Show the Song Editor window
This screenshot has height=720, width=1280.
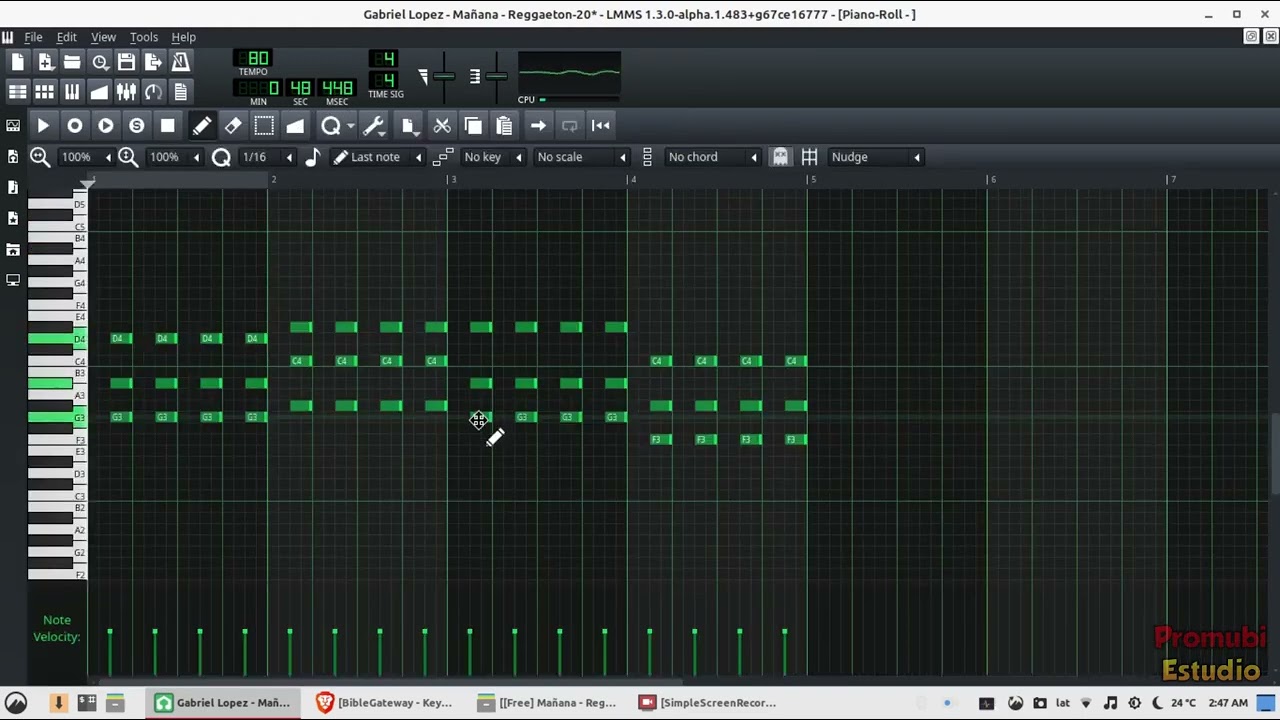coord(18,92)
